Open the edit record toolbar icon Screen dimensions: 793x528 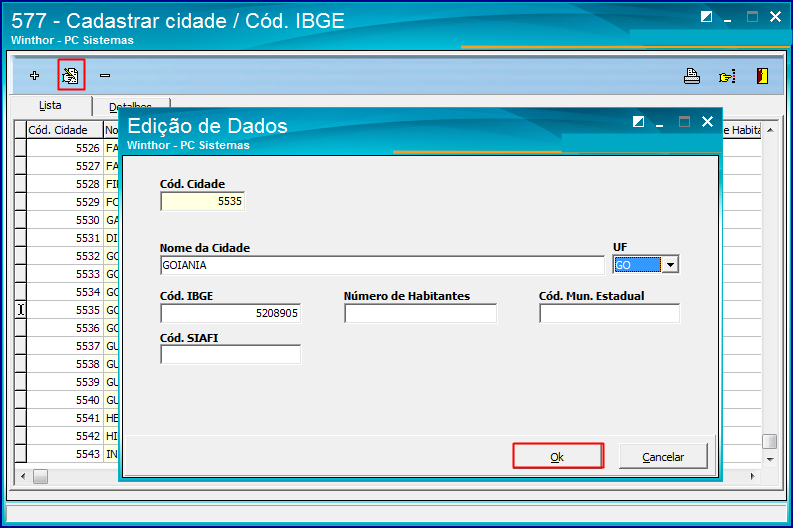(70, 76)
